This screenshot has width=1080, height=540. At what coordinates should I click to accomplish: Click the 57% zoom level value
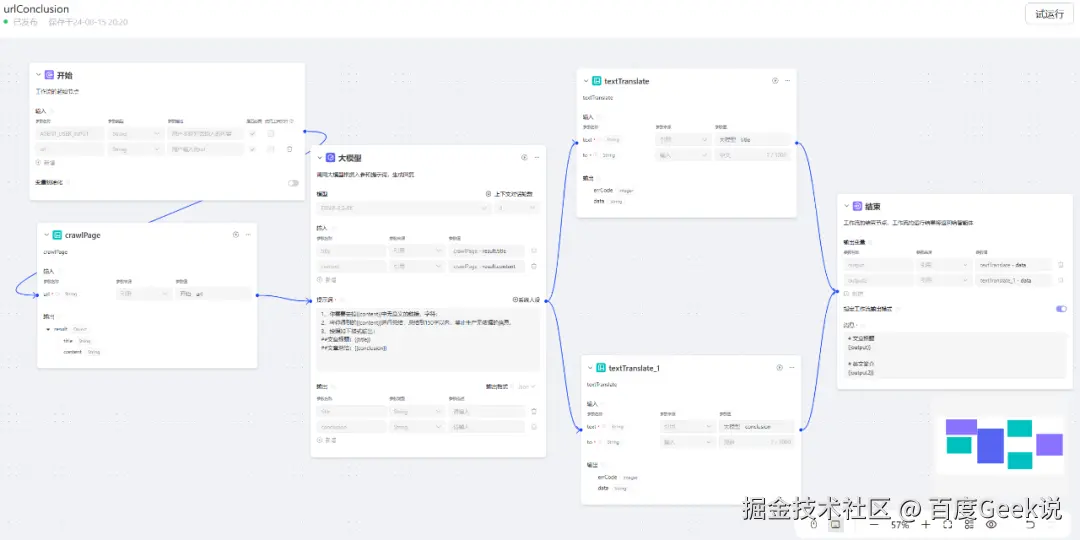[900, 525]
